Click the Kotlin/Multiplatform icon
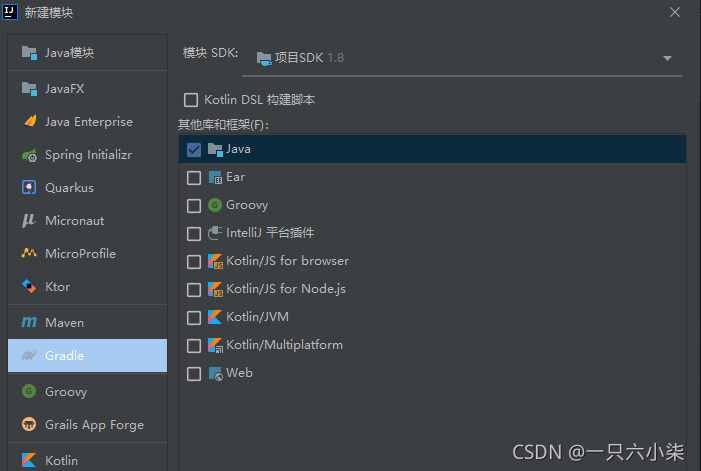Viewport: 701px width, 471px height. point(215,345)
